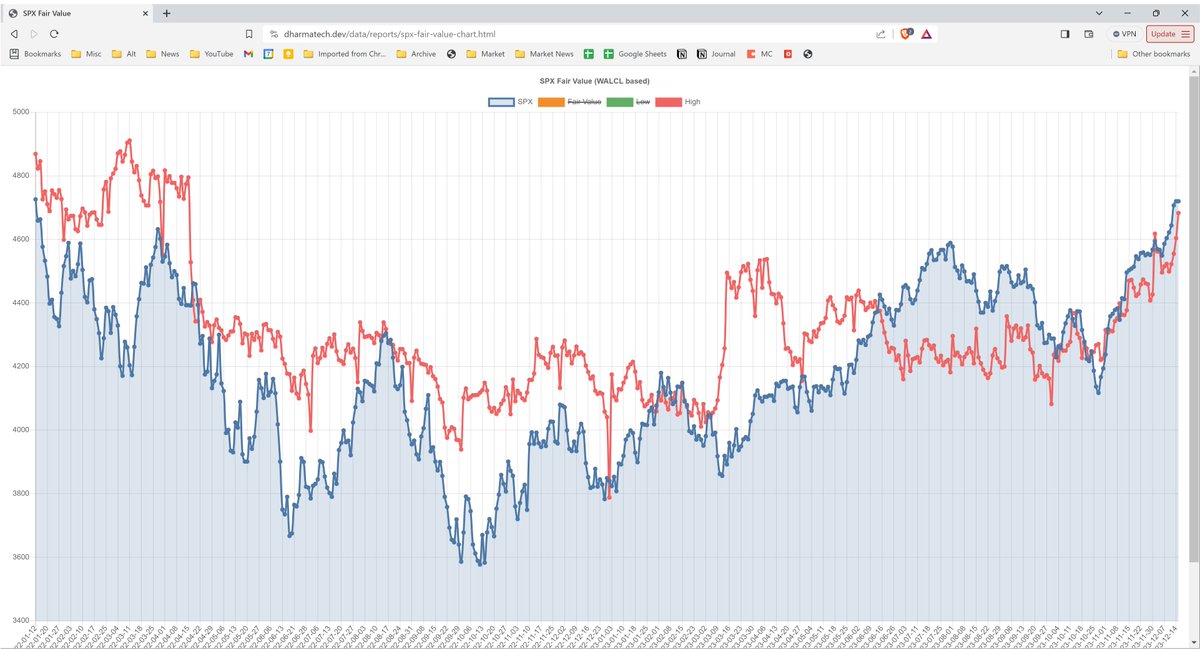The image size is (1200, 649).
Task: Click the browser forward arrow
Action: point(34,34)
